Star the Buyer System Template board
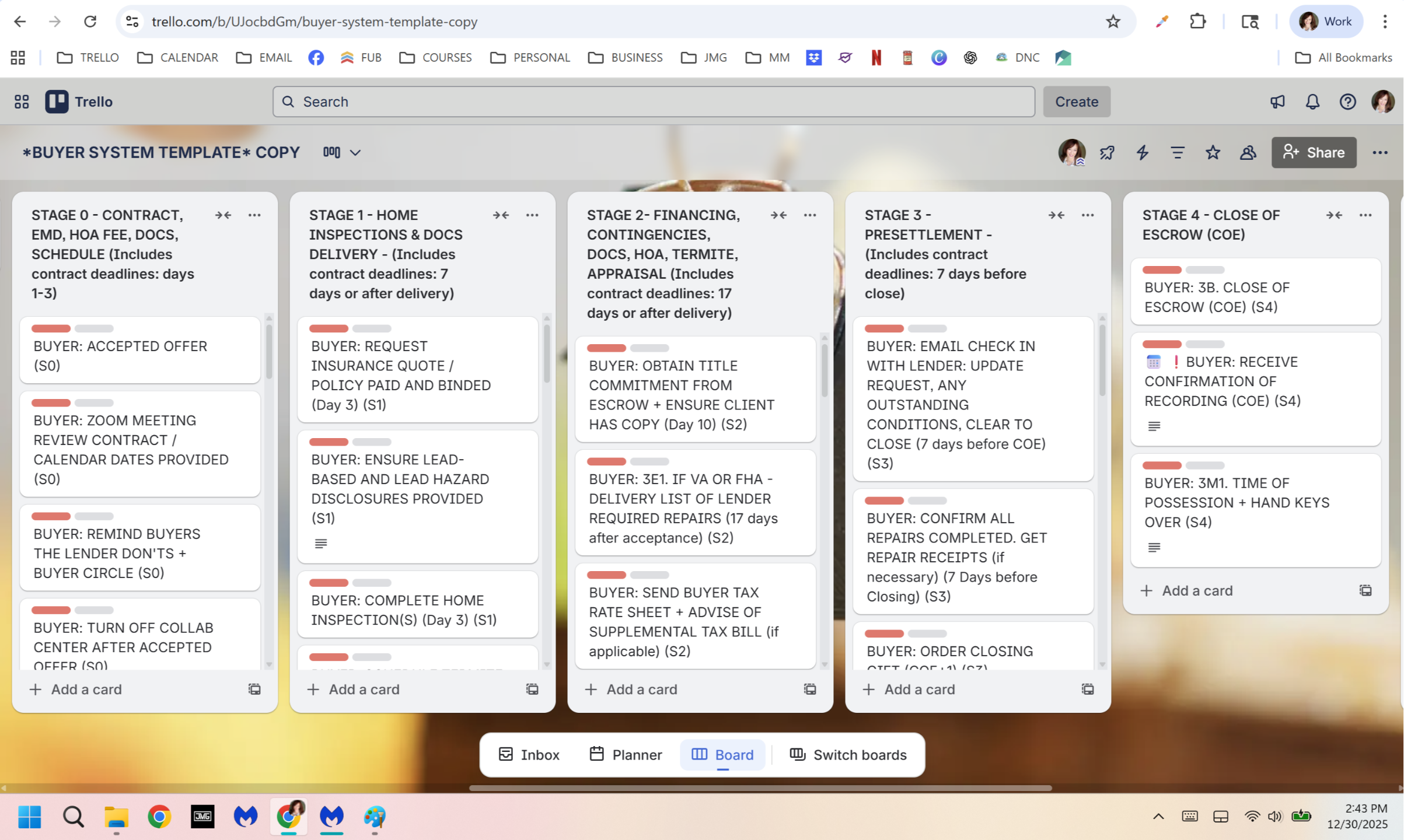Screen dimensions: 1404x840 point(1213,152)
